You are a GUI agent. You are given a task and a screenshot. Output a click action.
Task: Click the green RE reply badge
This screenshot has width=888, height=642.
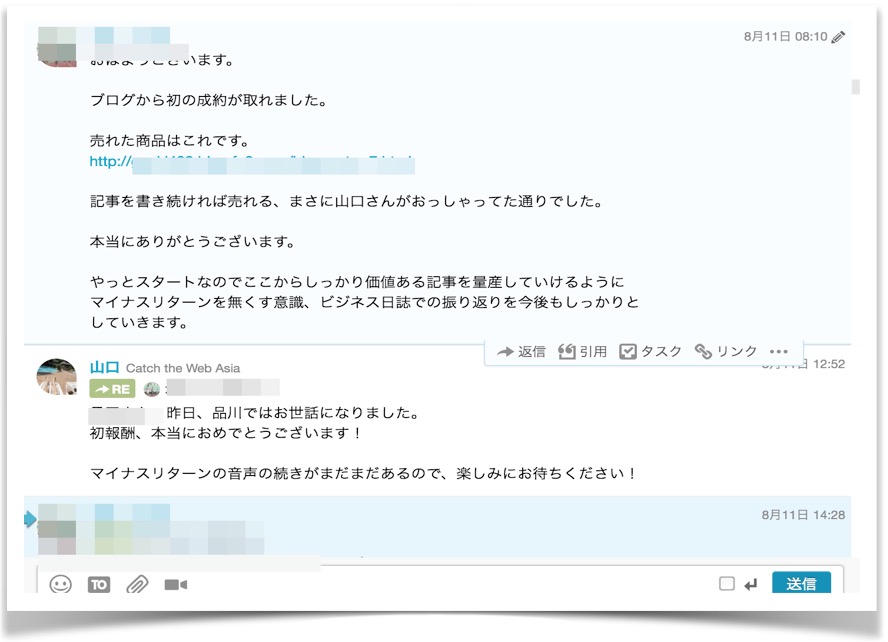pos(112,389)
